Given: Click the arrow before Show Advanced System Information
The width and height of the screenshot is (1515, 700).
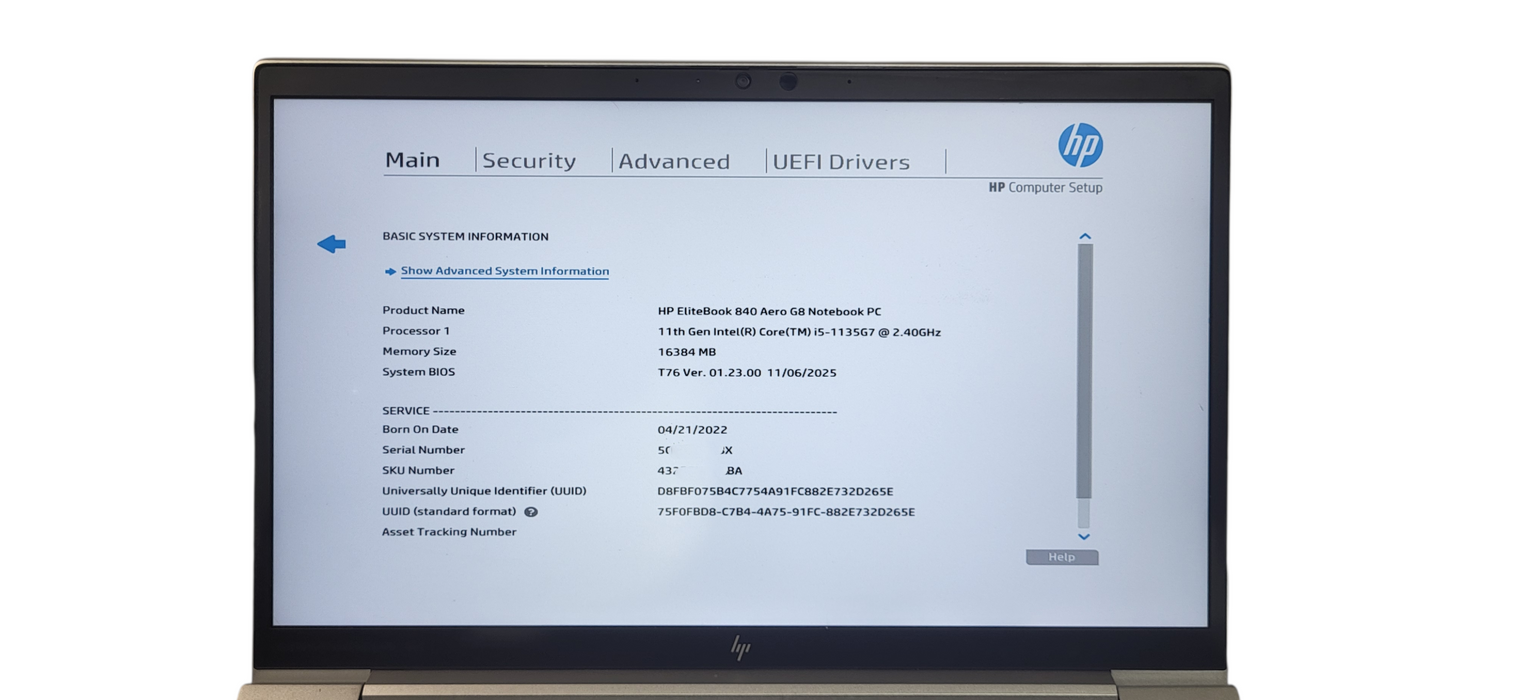Looking at the screenshot, I should pyautogui.click(x=389, y=270).
